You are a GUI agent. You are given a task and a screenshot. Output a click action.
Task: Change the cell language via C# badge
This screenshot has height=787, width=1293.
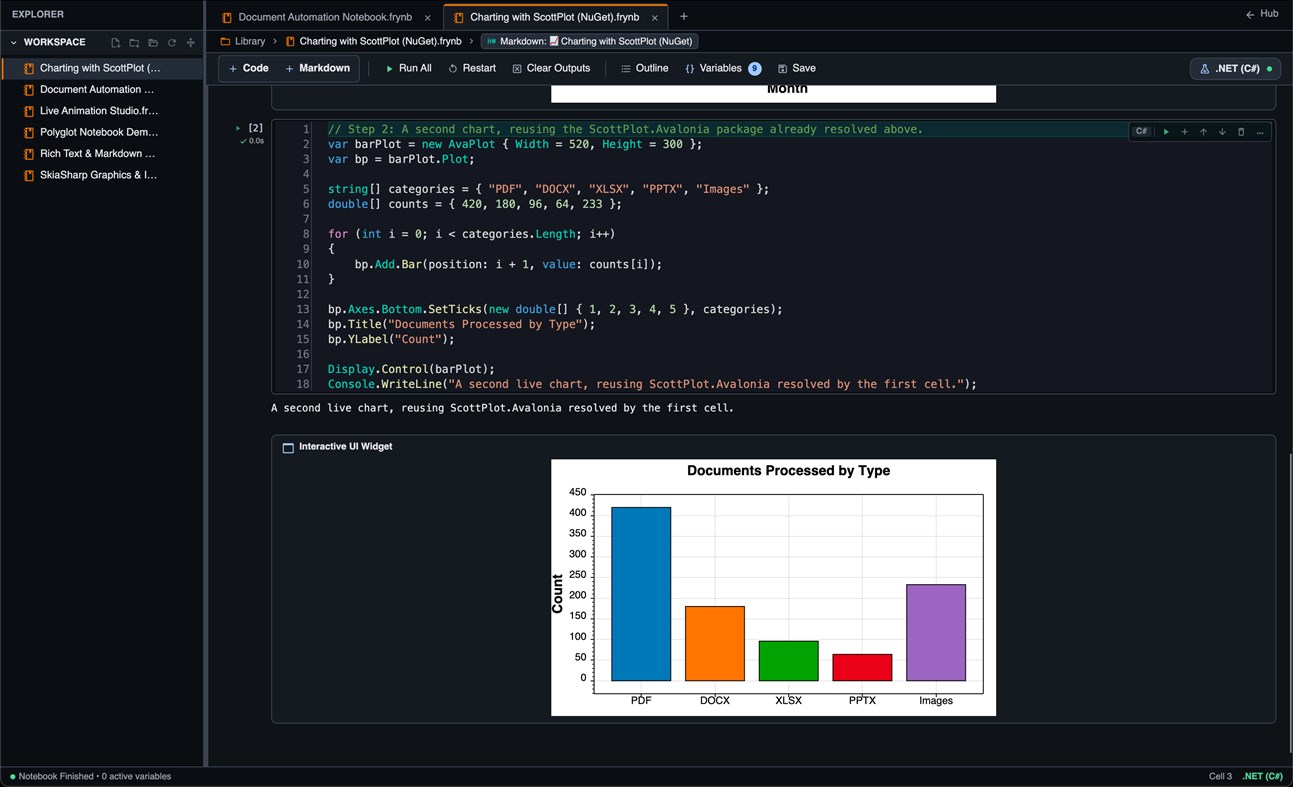(1141, 132)
